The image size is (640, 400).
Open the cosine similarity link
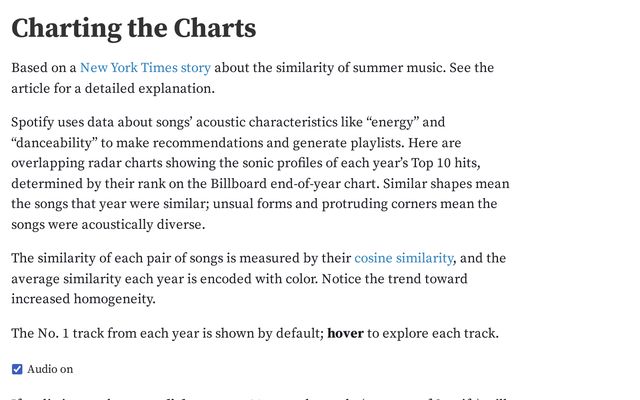pyautogui.click(x=404, y=258)
